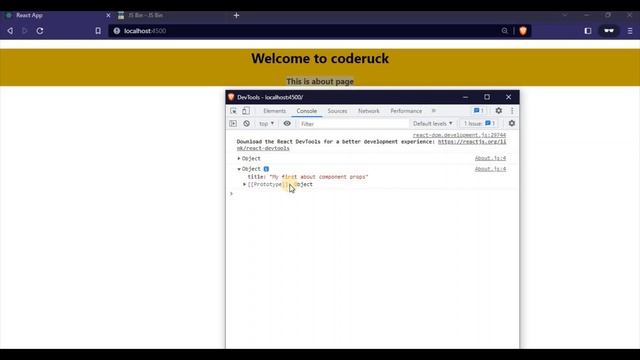640x360 pixels.
Task: Open DevTools settings gear in tab bar
Action: point(499,111)
